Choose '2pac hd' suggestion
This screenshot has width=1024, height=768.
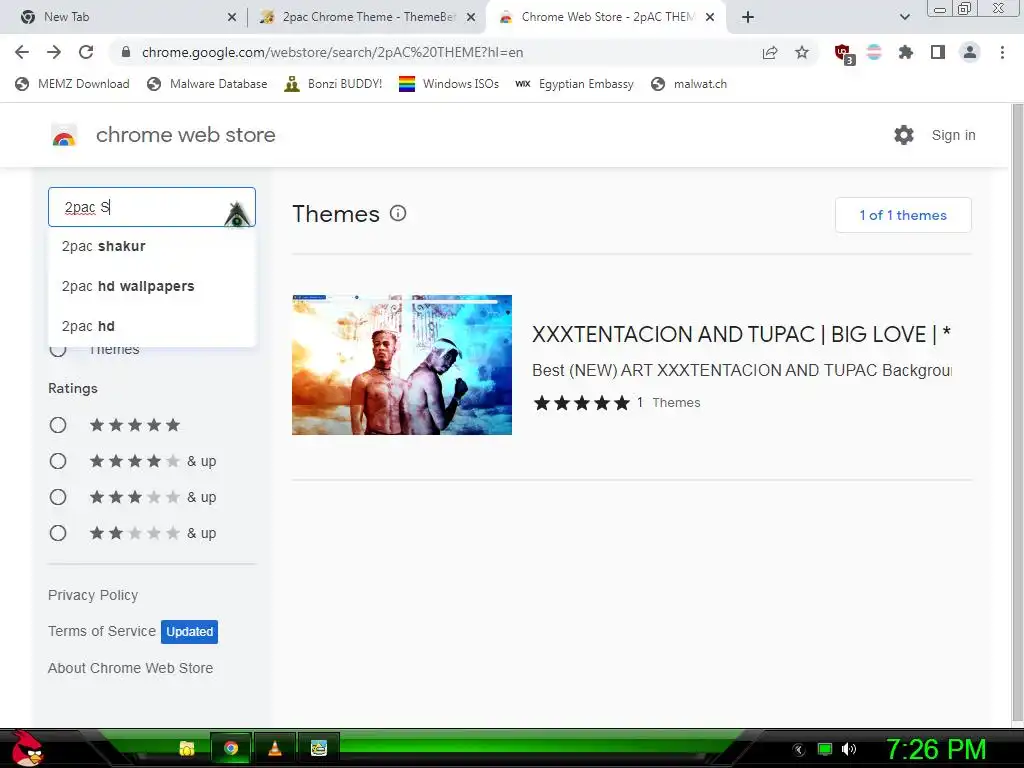click(x=152, y=326)
